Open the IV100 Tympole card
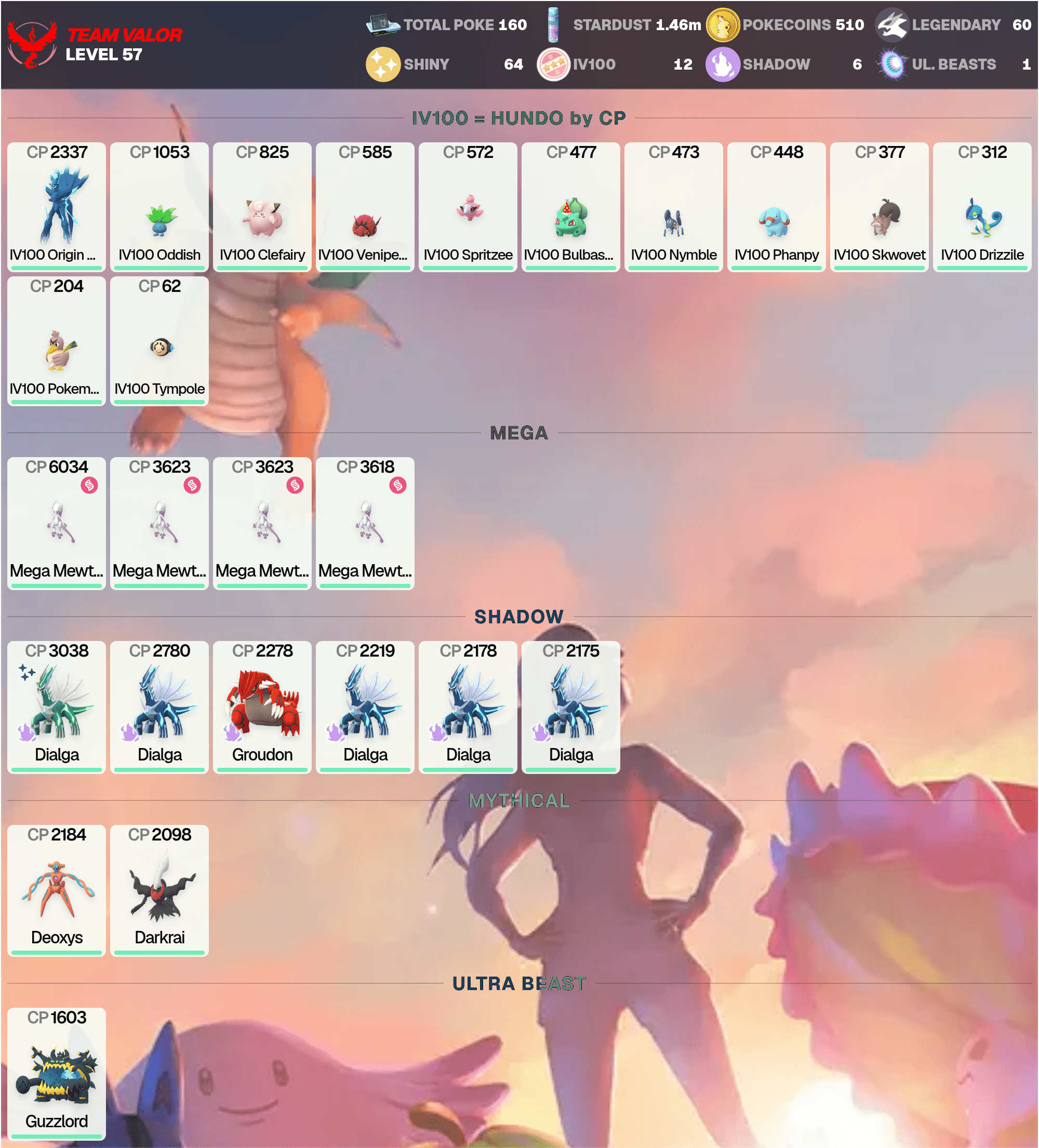 (159, 341)
